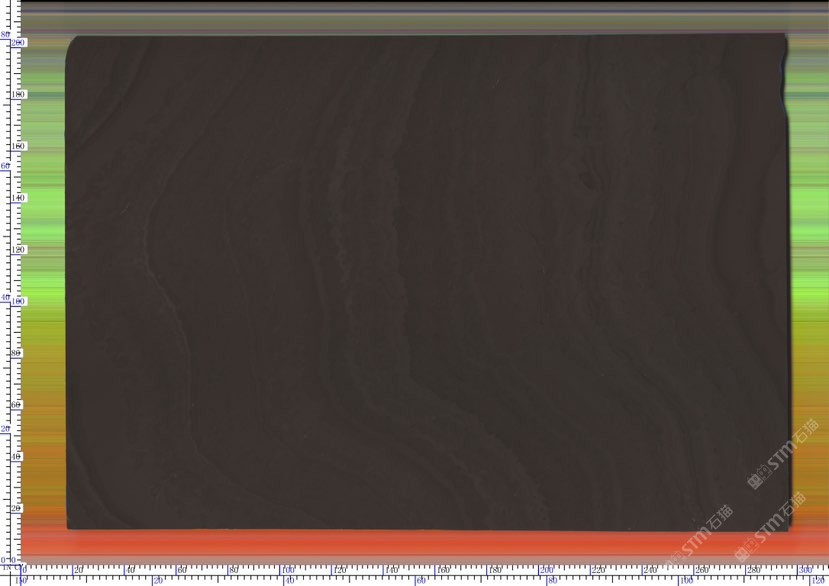The height and width of the screenshot is (586, 829).
Task: Click the STM logo icon of the highest watermark
Action: [x=757, y=481]
